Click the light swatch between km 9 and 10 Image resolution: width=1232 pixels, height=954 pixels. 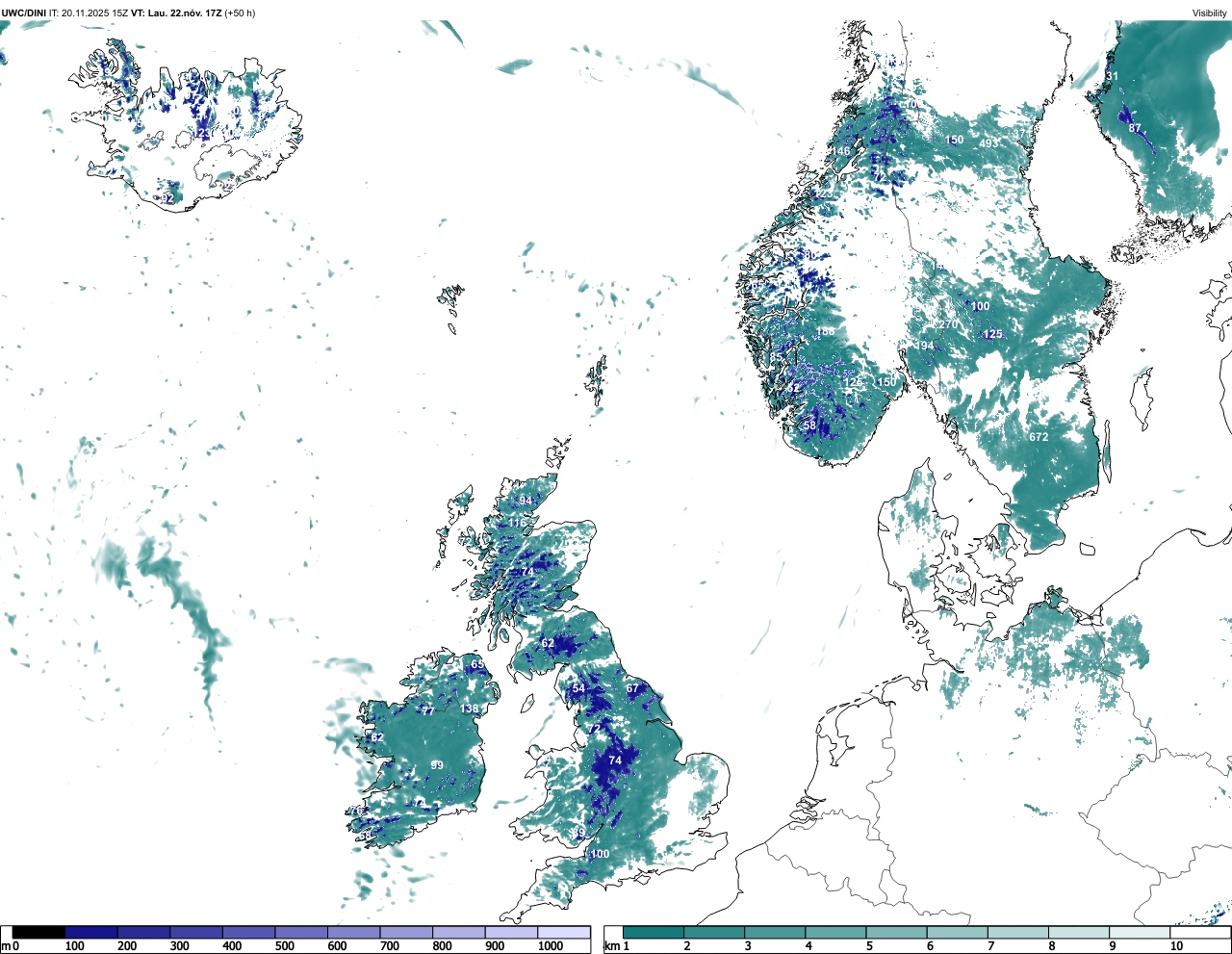(1139, 932)
